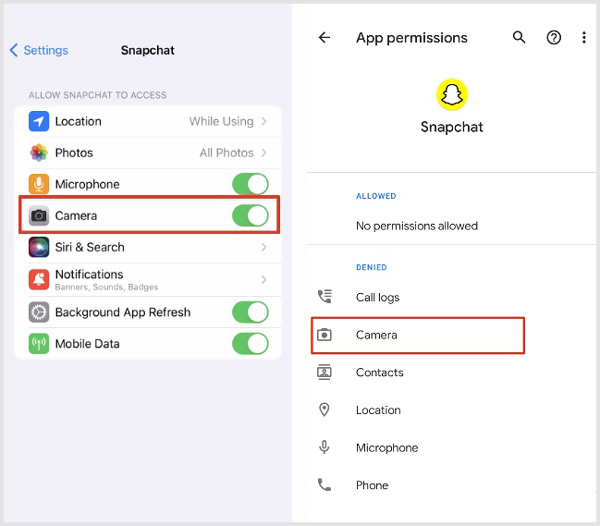This screenshot has width=600, height=526.
Task: Tap the yellow Snapchat ghost logo
Action: tap(452, 94)
